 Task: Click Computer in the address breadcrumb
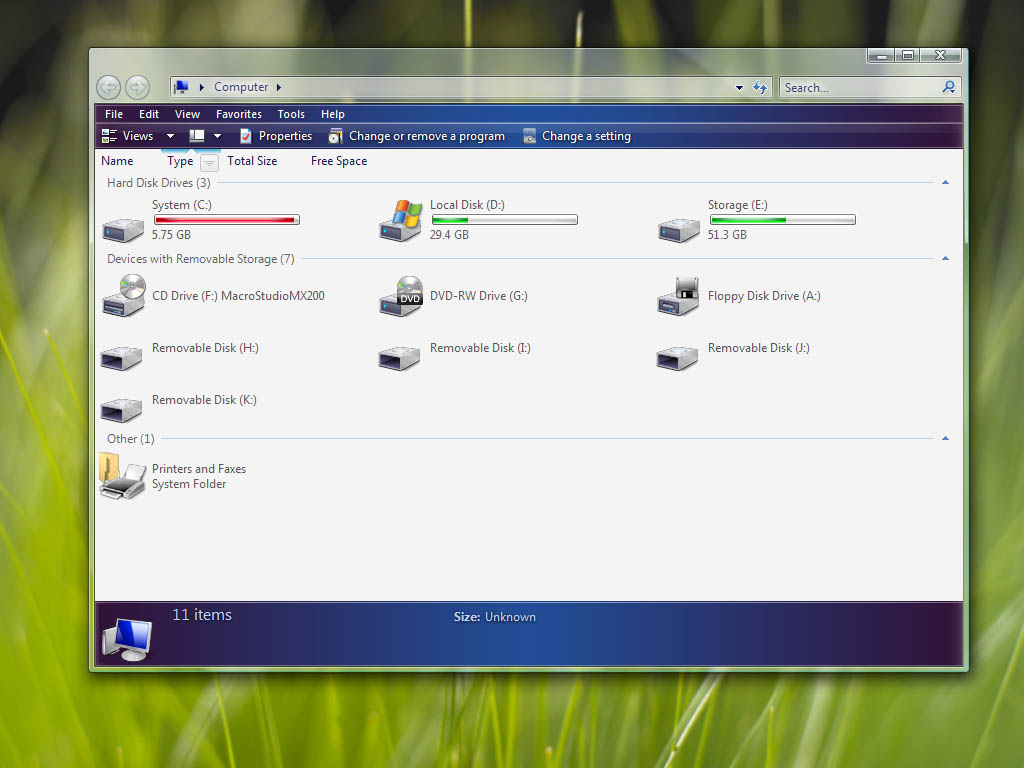click(x=241, y=87)
